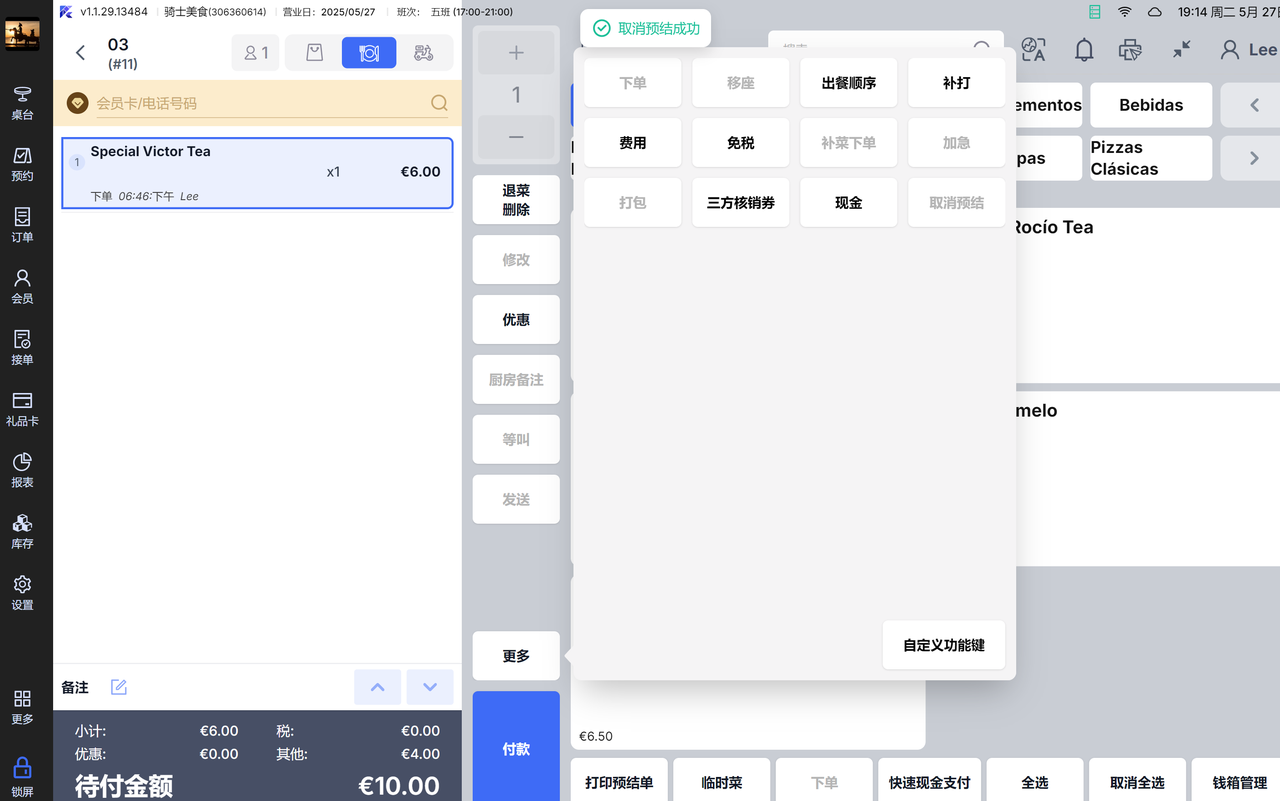Edit the 备注 note pencil icon
The width and height of the screenshot is (1280, 801).
[119, 687]
